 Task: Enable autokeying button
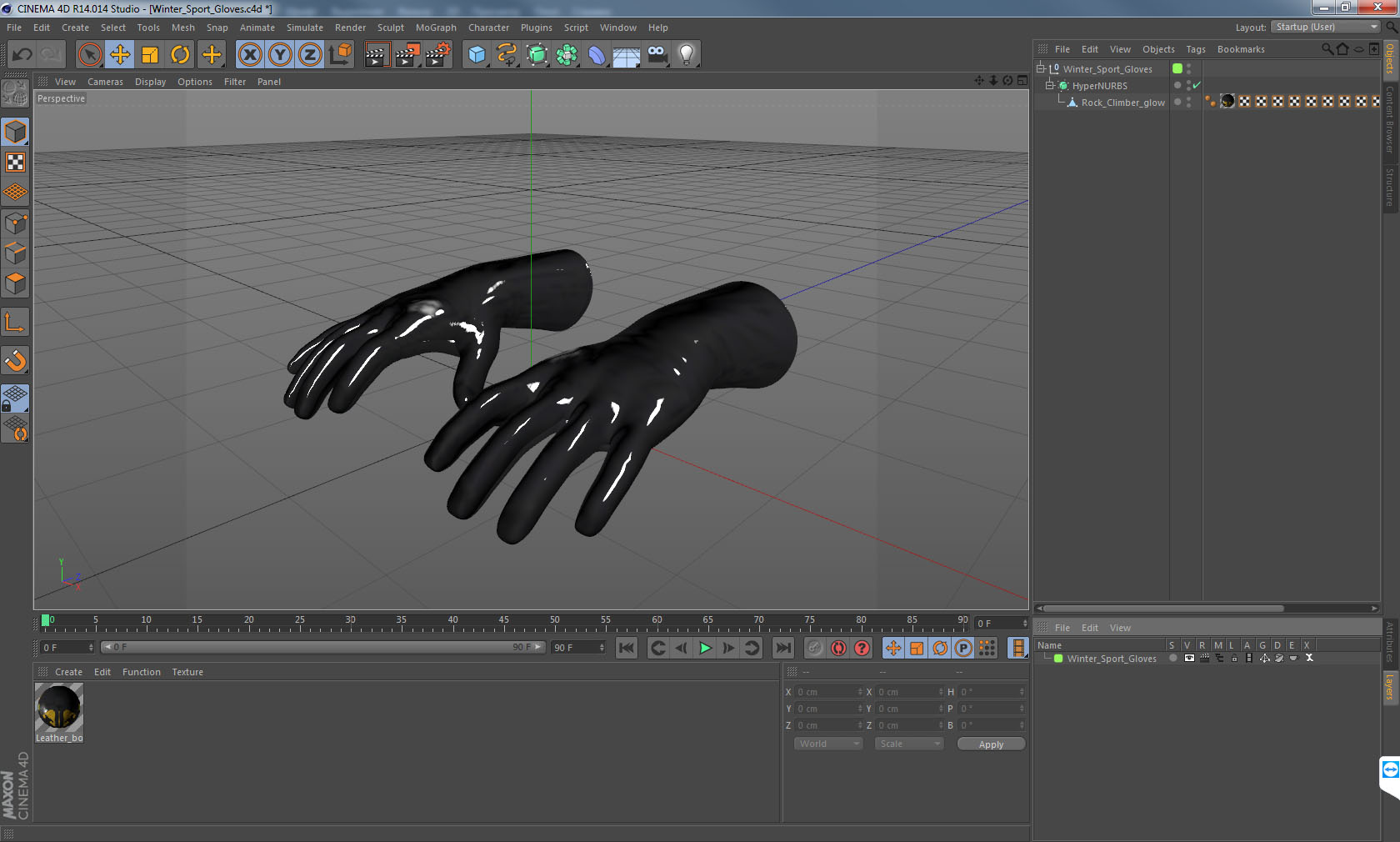[x=838, y=648]
